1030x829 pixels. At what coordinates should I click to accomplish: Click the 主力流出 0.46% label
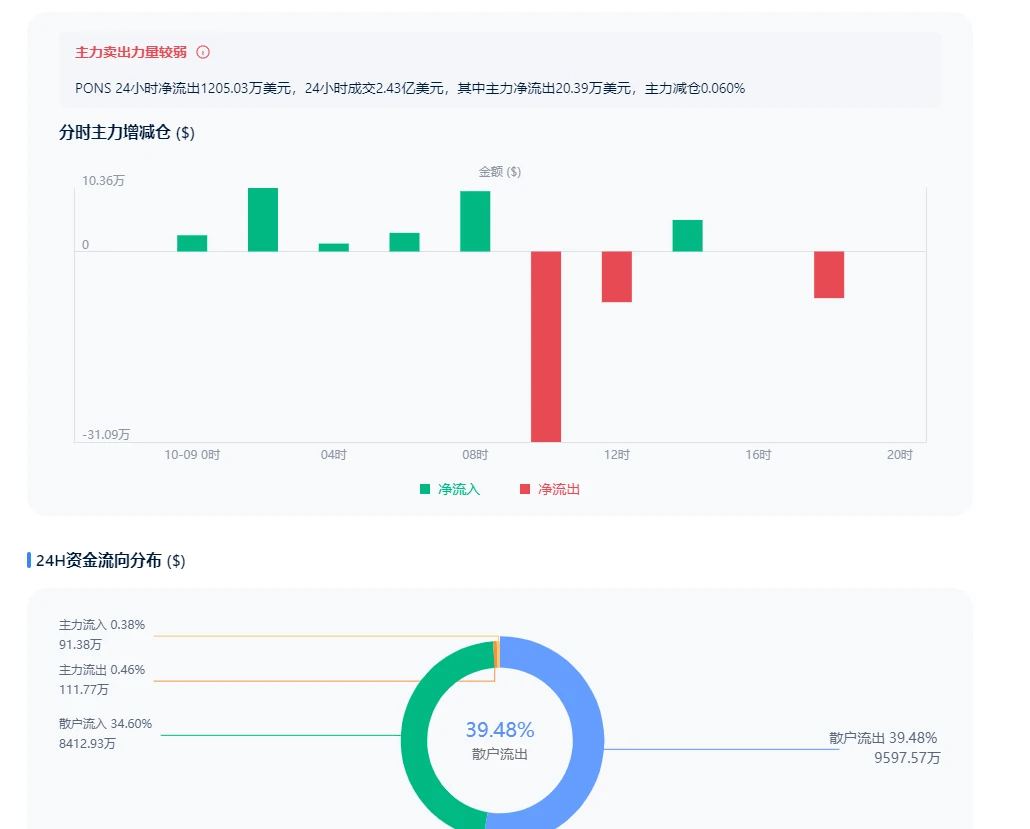click(x=102, y=670)
